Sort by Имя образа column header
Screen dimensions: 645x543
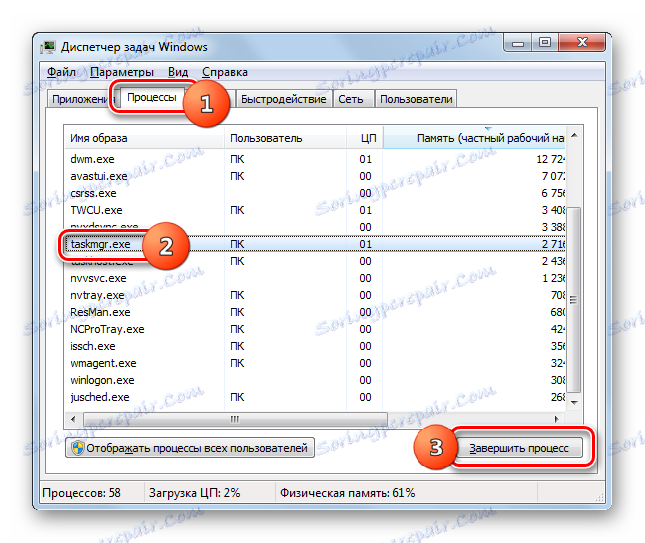144,138
